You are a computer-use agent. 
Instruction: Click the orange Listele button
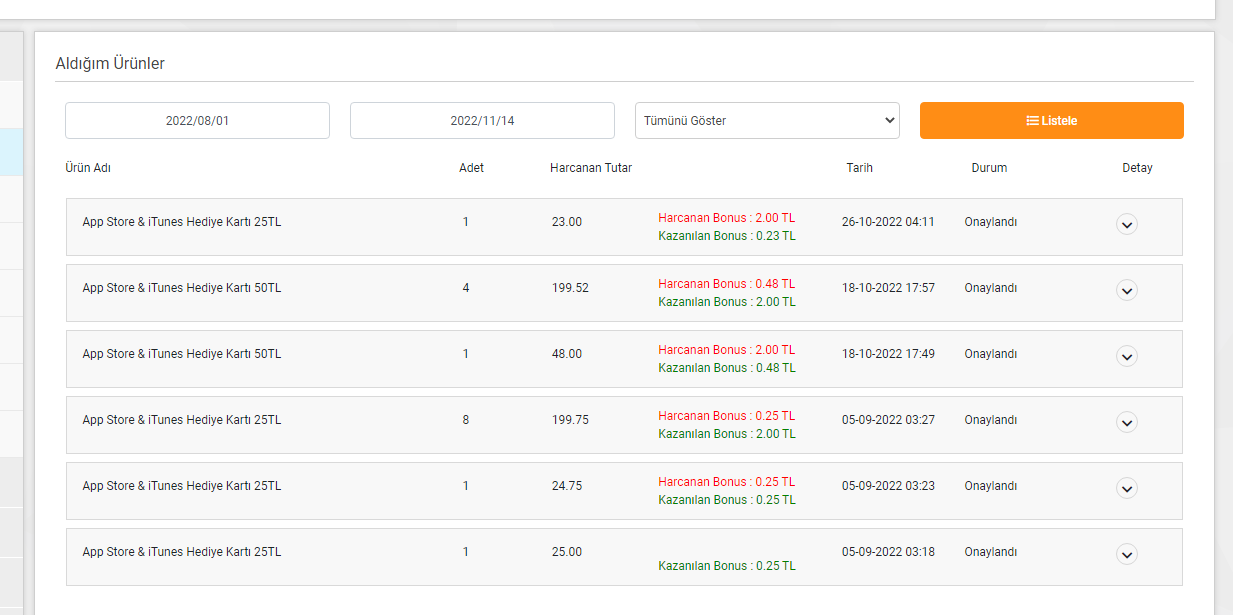pyautogui.click(x=1051, y=120)
